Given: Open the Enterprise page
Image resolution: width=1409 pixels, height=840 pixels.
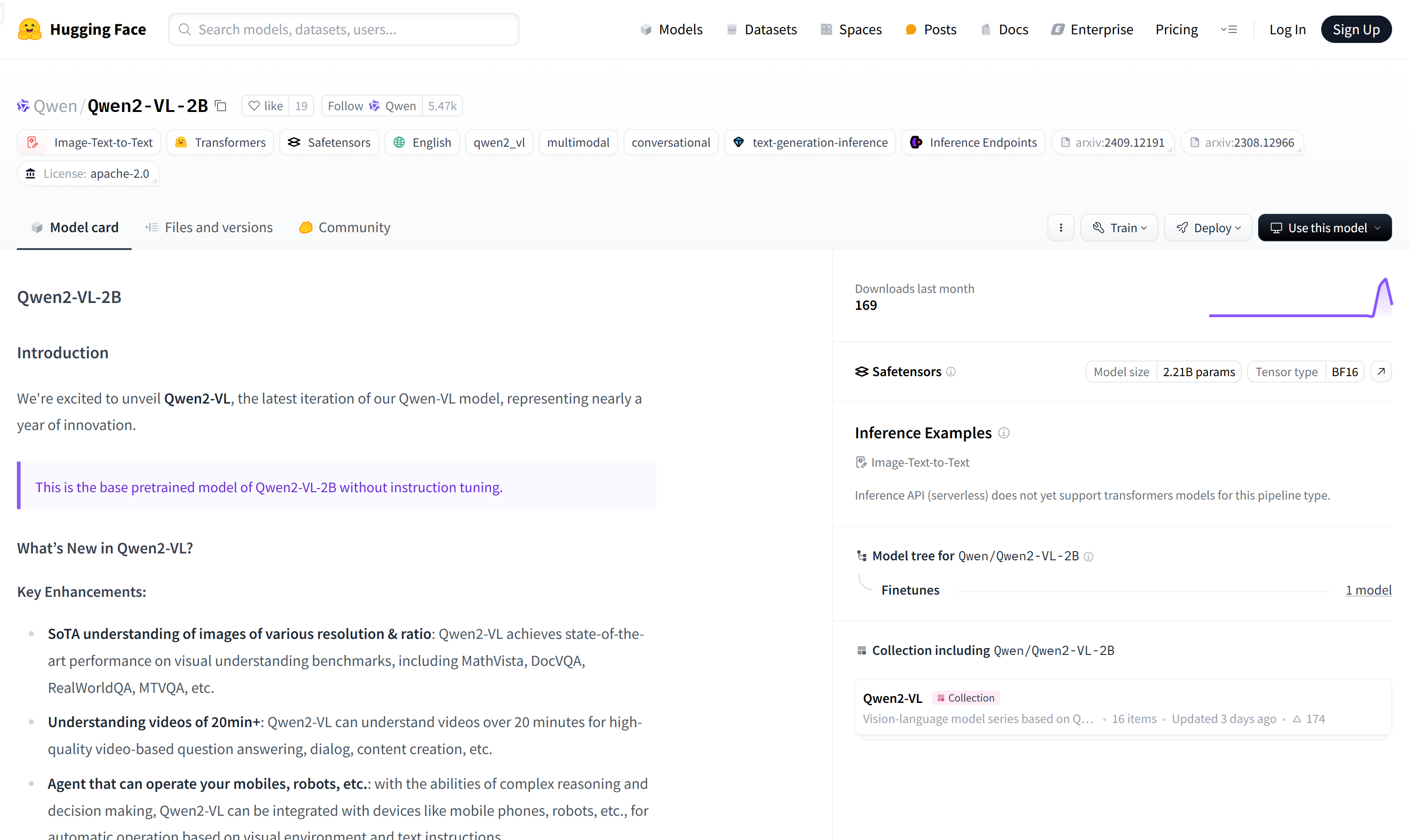Looking at the screenshot, I should (1092, 29).
